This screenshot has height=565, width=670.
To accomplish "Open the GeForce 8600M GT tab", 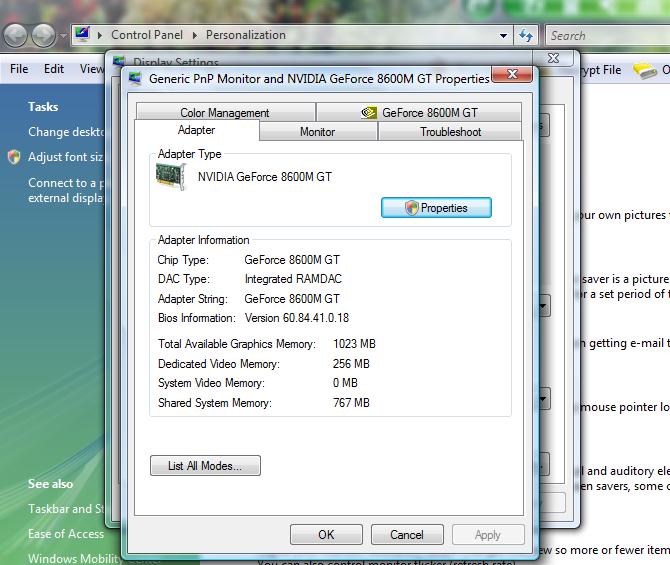I will tap(419, 112).
